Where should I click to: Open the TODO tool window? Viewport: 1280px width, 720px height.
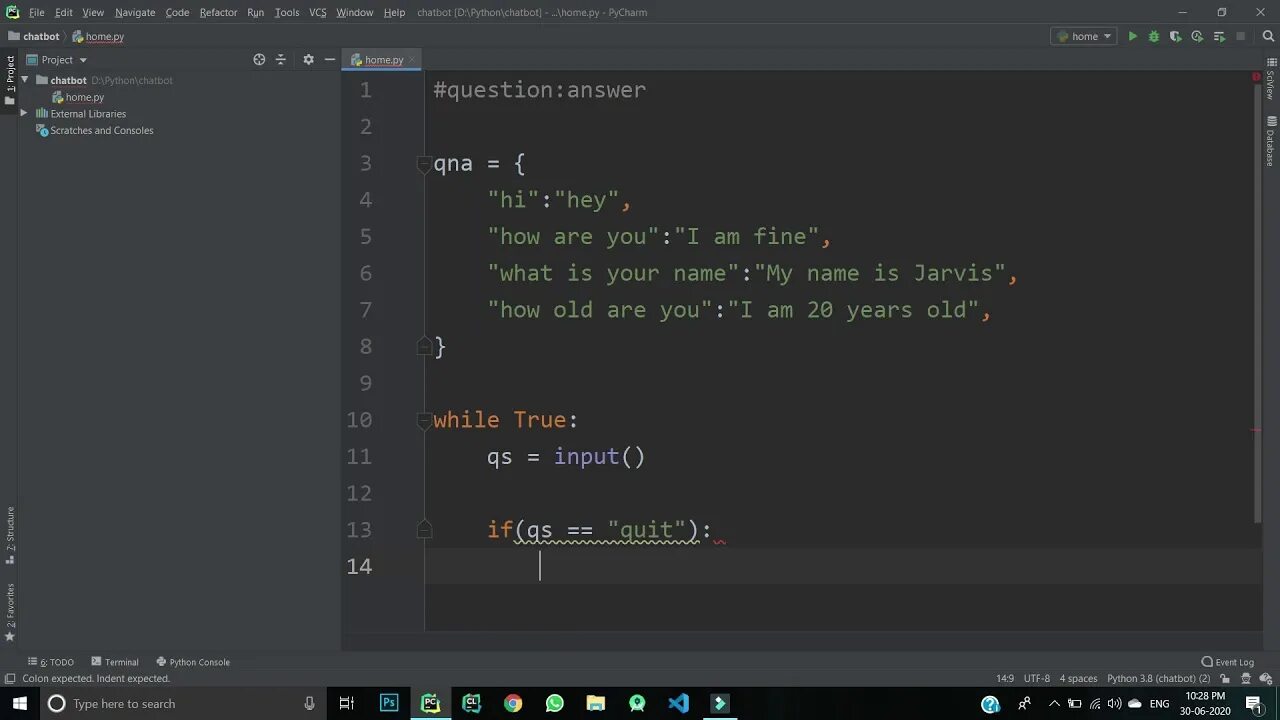51,662
